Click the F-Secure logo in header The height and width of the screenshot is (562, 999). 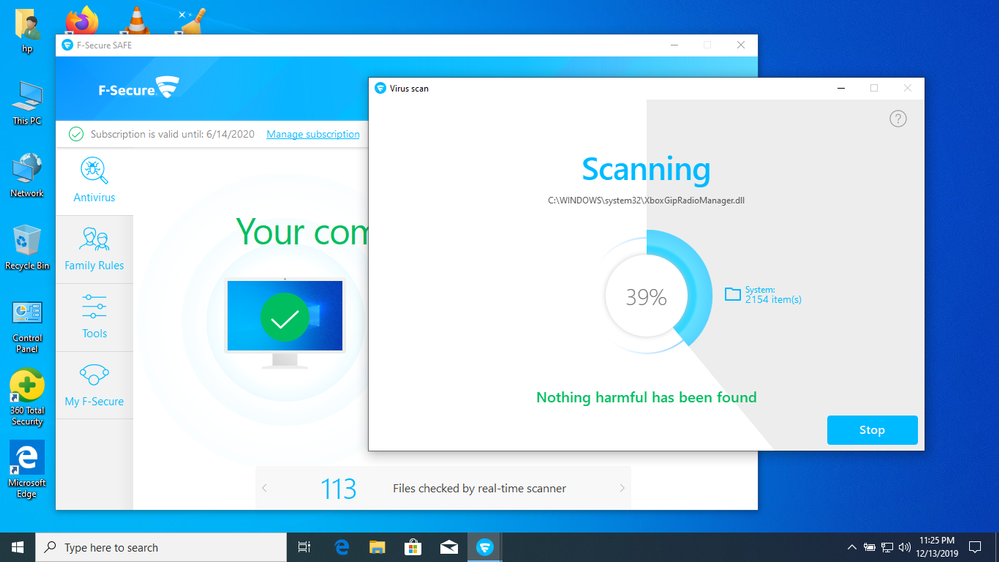pos(138,89)
